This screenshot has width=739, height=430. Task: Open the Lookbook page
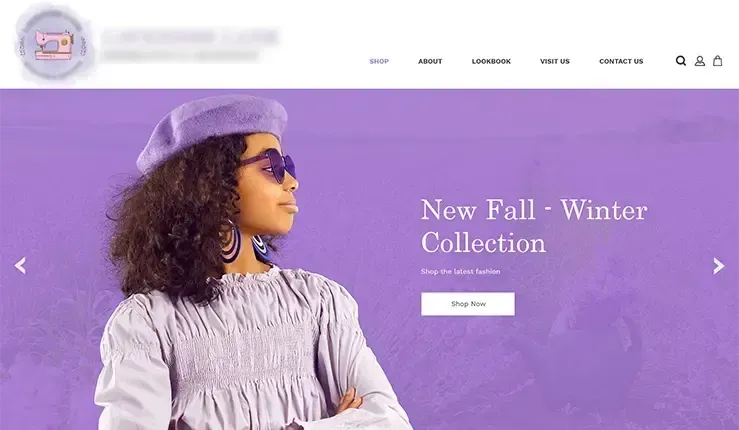tap(491, 61)
